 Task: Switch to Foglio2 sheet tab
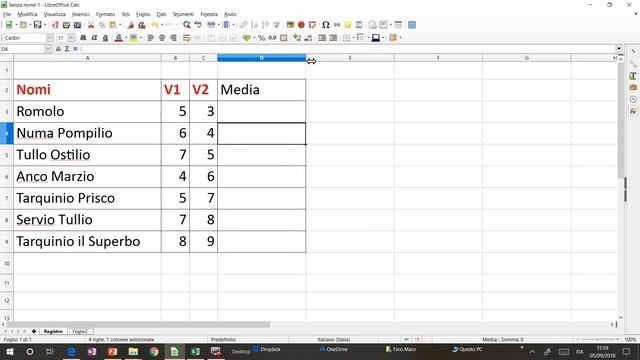click(x=80, y=331)
